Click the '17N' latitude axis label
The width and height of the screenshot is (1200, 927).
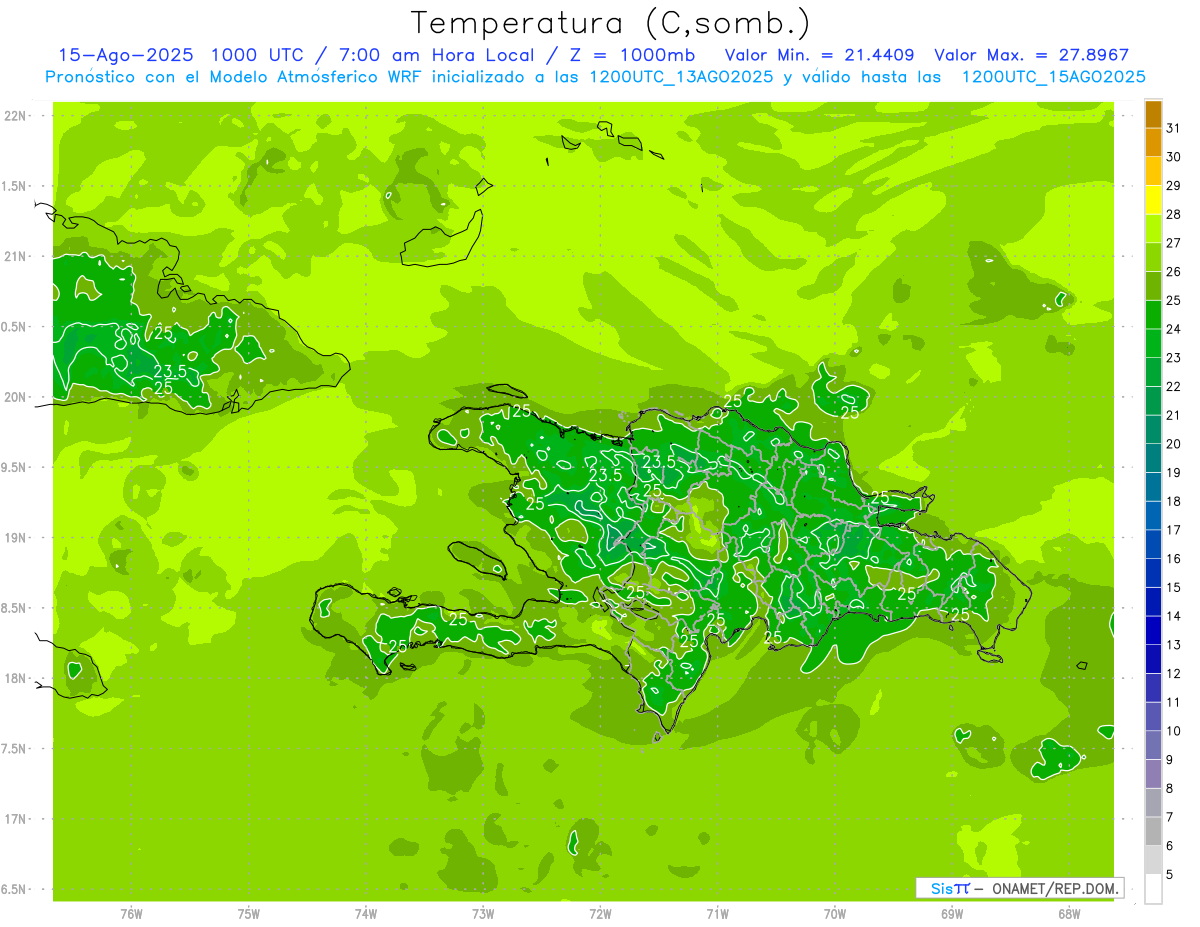click(x=16, y=819)
